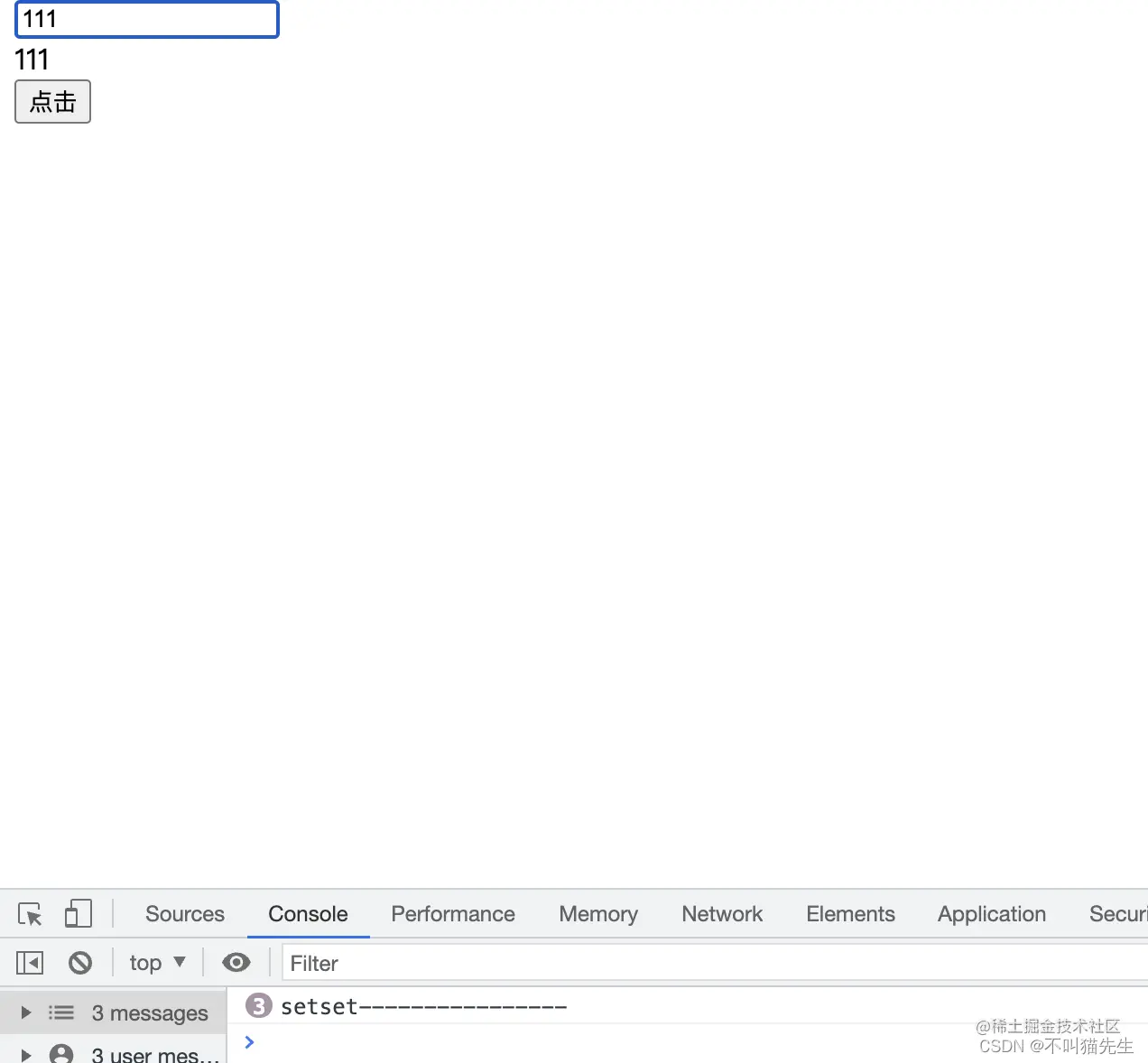
Task: Open live expression with the eye icon
Action: pyautogui.click(x=236, y=963)
